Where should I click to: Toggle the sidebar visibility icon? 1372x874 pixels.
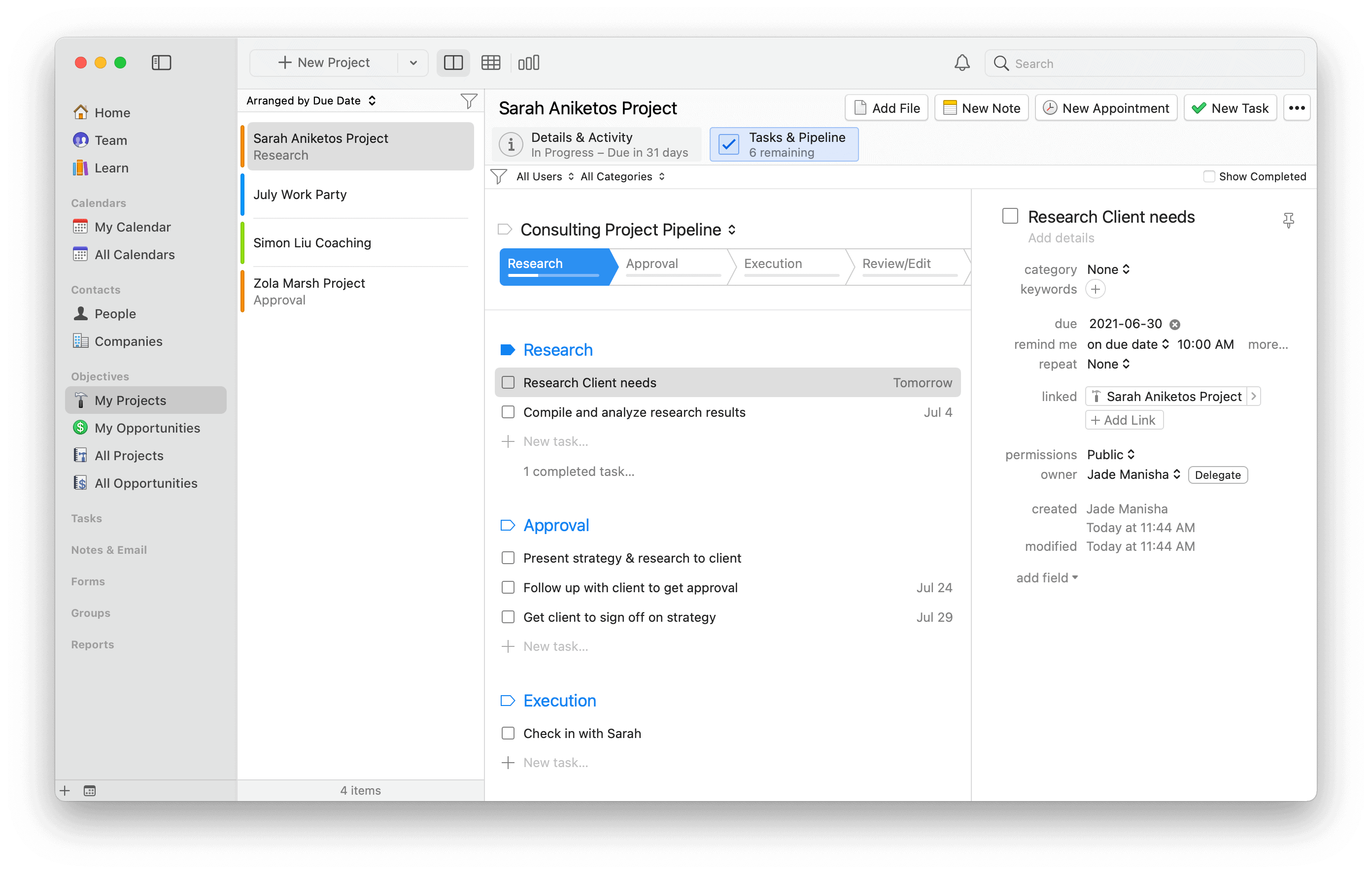click(x=161, y=63)
